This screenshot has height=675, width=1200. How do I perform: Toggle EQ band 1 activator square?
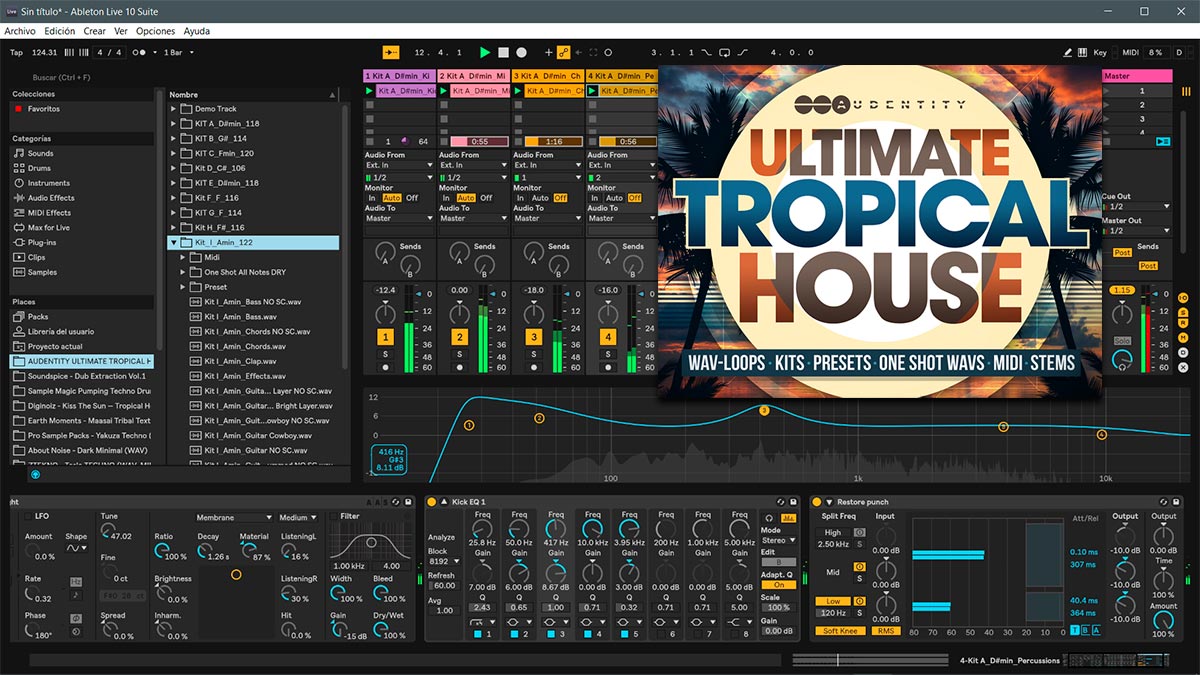478,634
